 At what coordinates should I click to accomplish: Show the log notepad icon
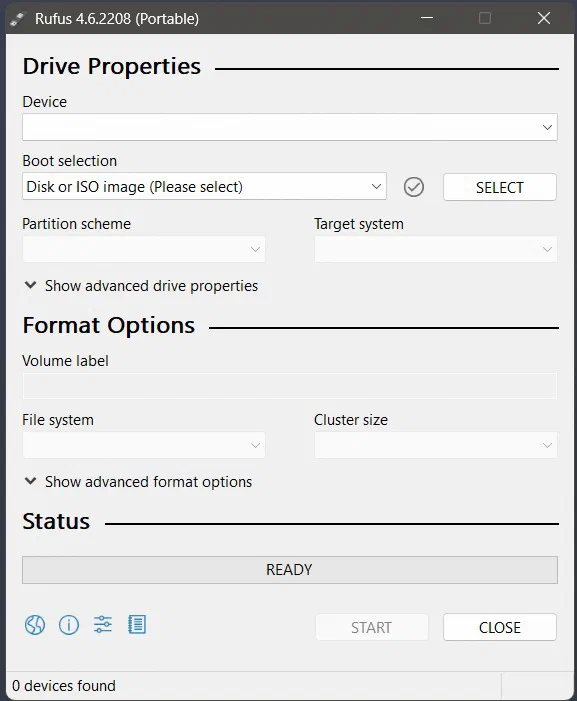(137, 625)
